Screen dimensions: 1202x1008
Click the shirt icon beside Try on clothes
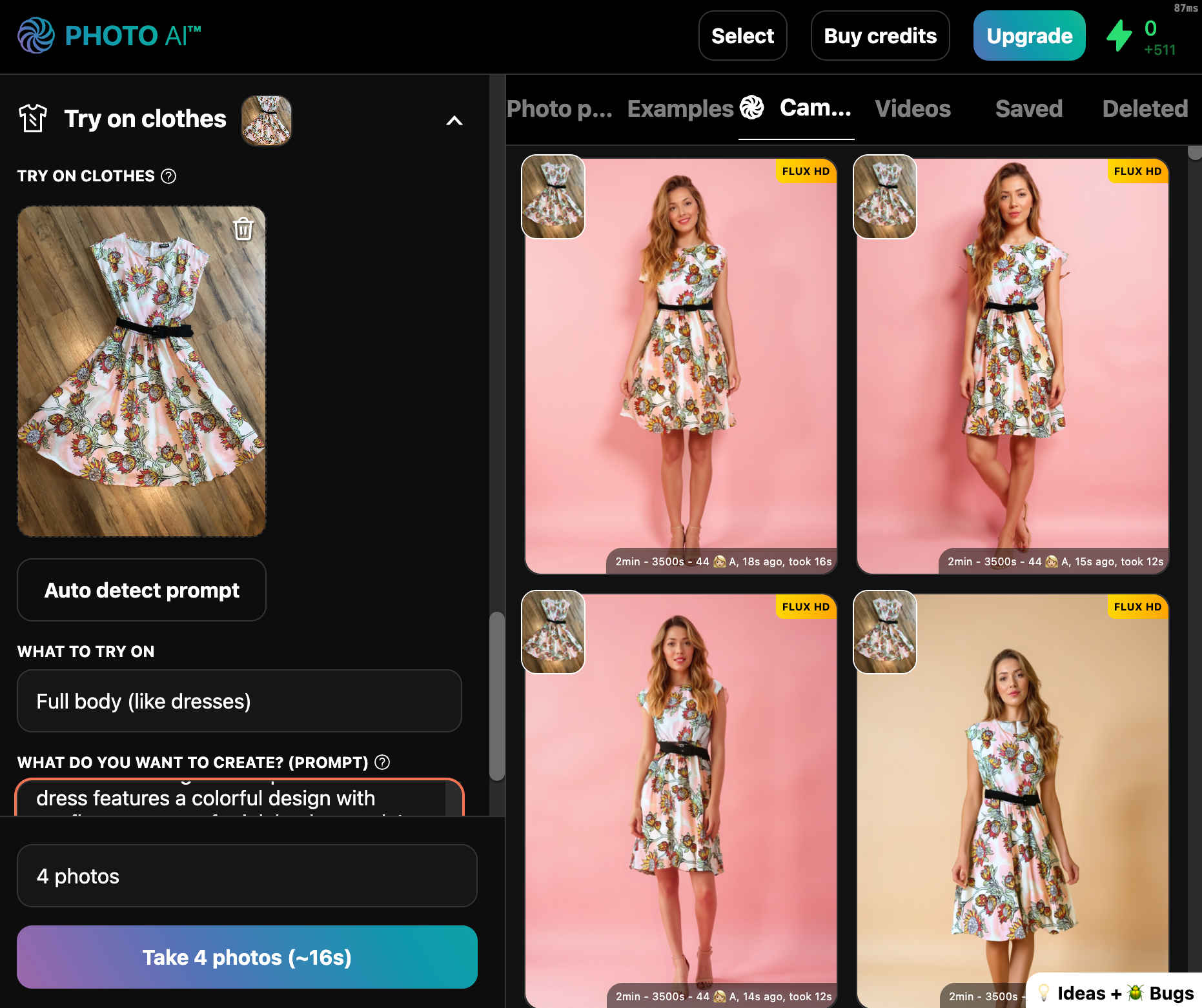[33, 119]
